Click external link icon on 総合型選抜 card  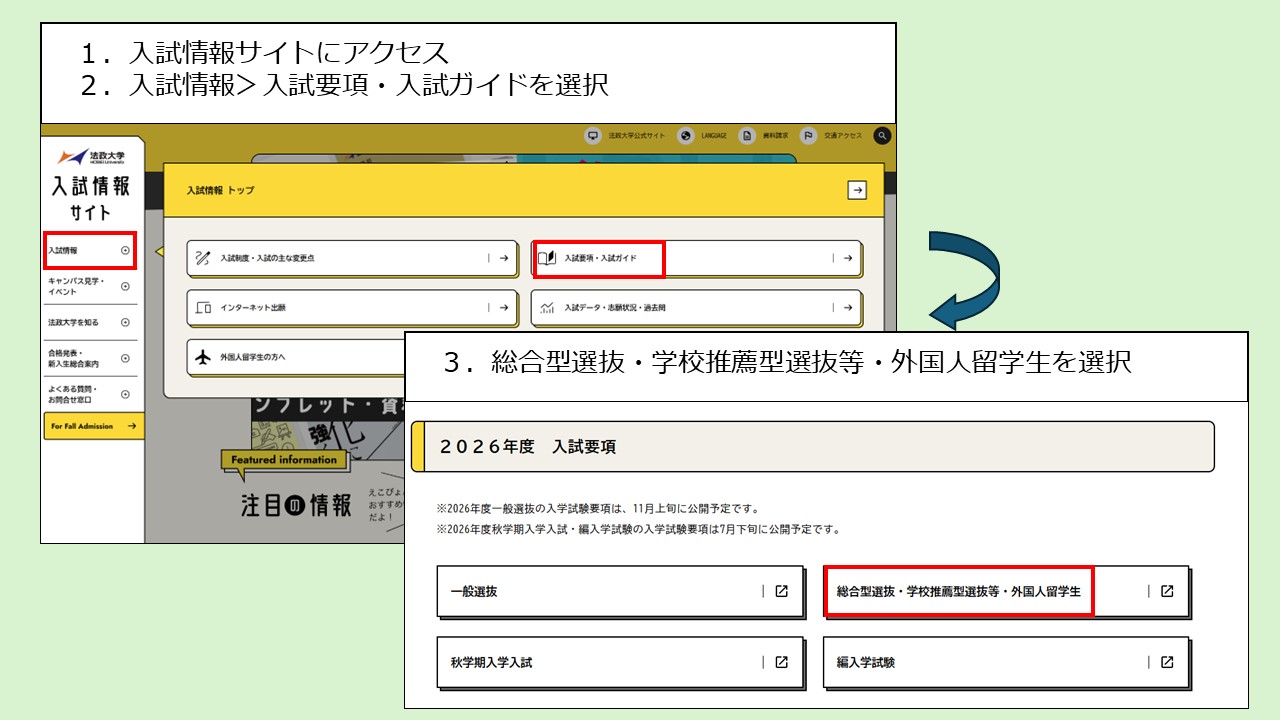(x=1167, y=591)
